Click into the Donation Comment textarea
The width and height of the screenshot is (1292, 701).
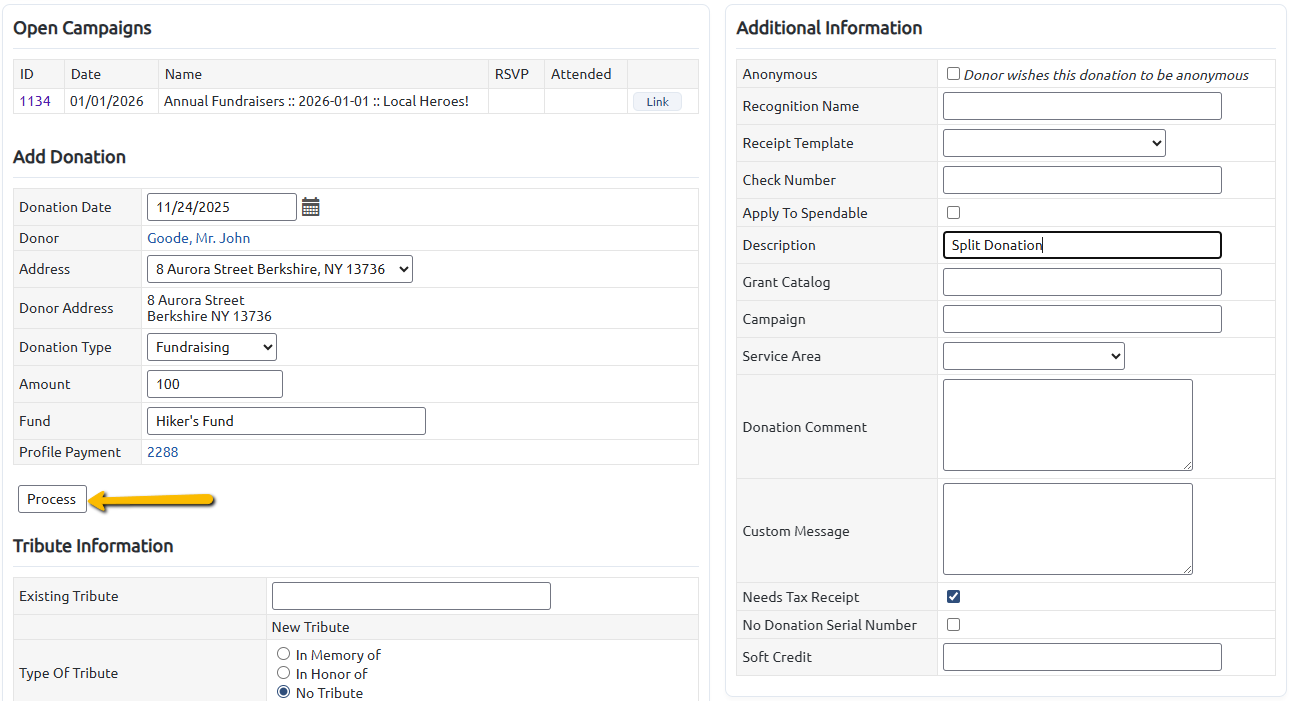pyautogui.click(x=1068, y=425)
